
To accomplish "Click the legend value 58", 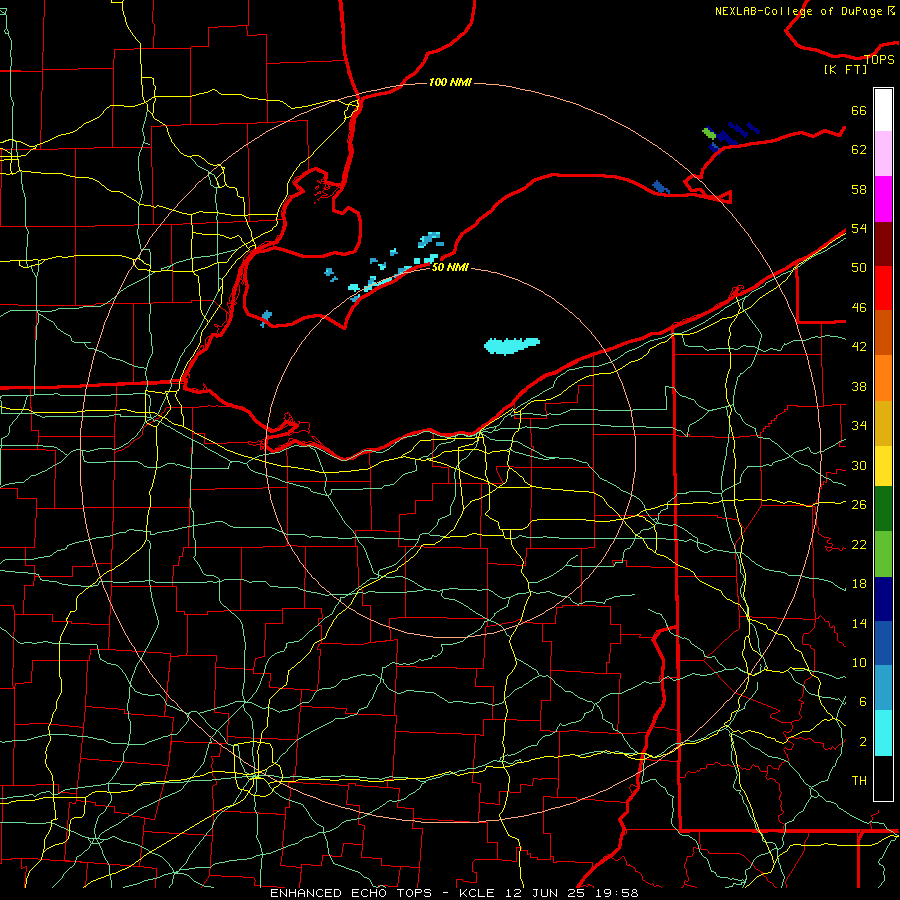I will (x=859, y=189).
